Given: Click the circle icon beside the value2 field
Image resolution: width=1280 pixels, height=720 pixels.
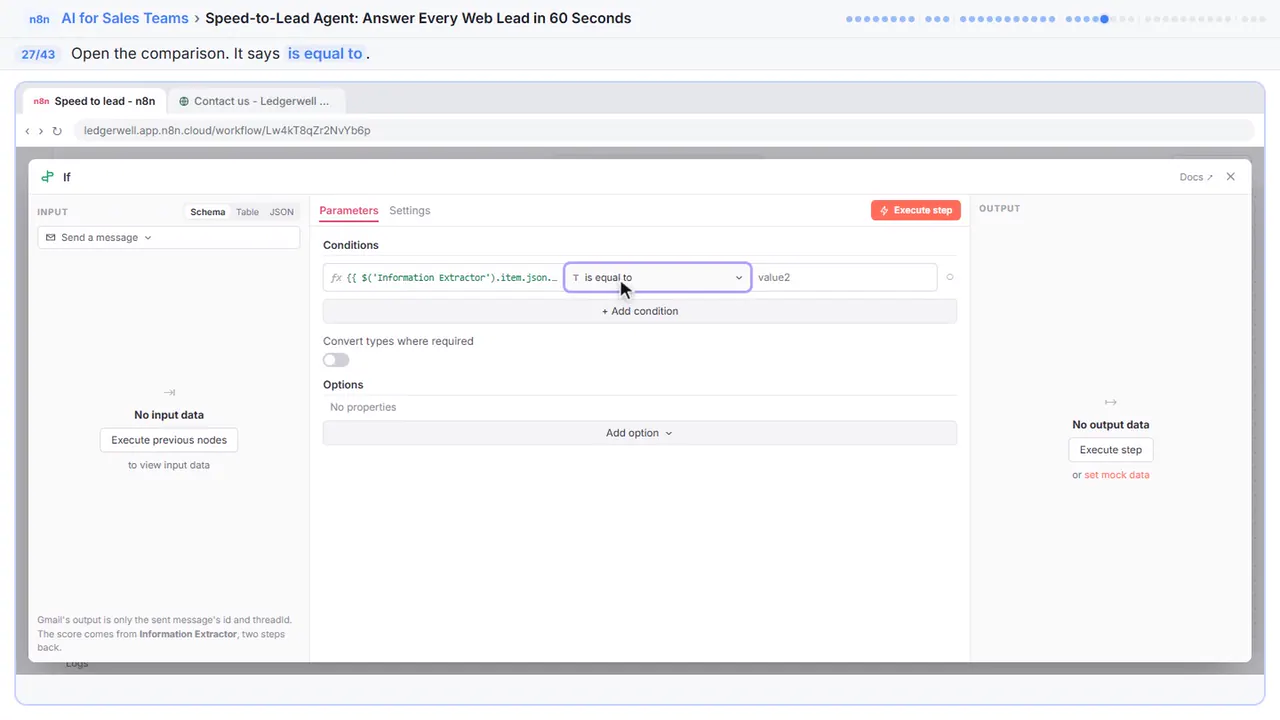Looking at the screenshot, I should (949, 277).
